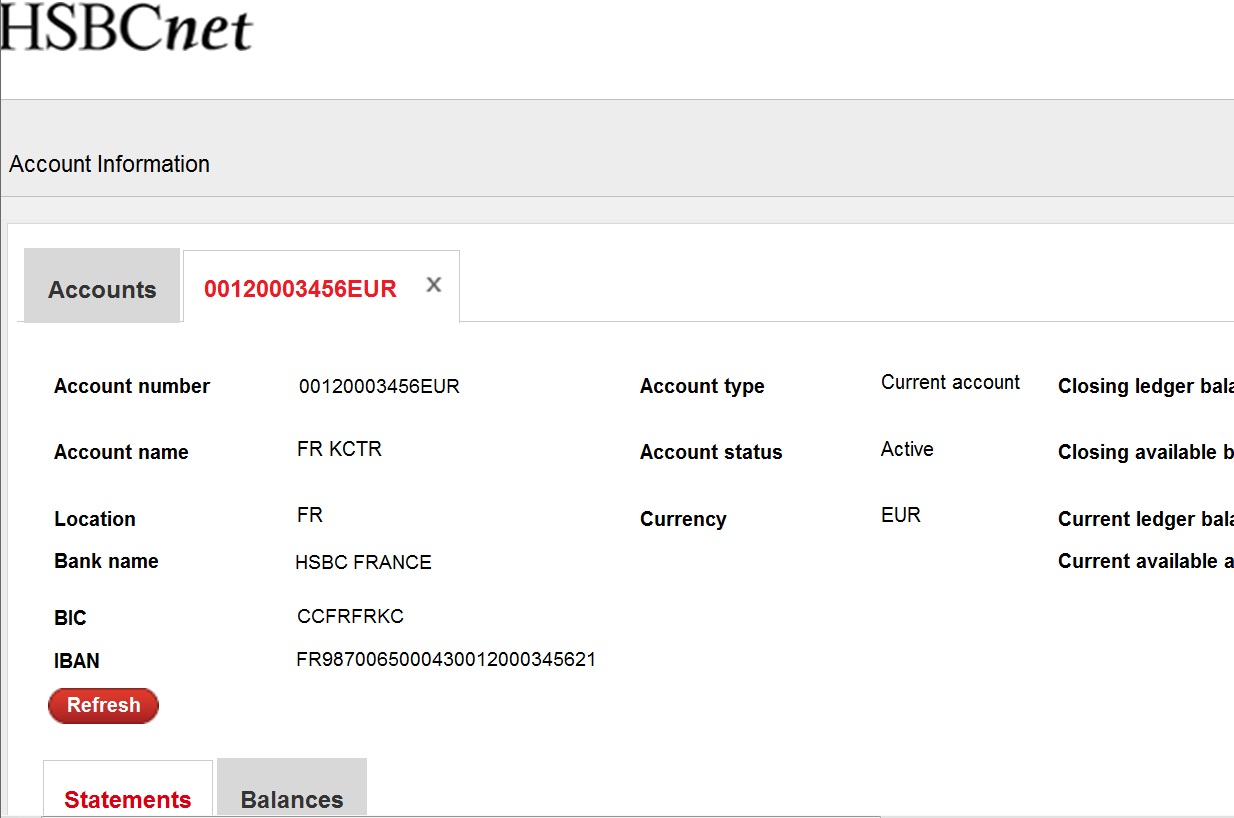Click the Account number label

[x=132, y=386]
